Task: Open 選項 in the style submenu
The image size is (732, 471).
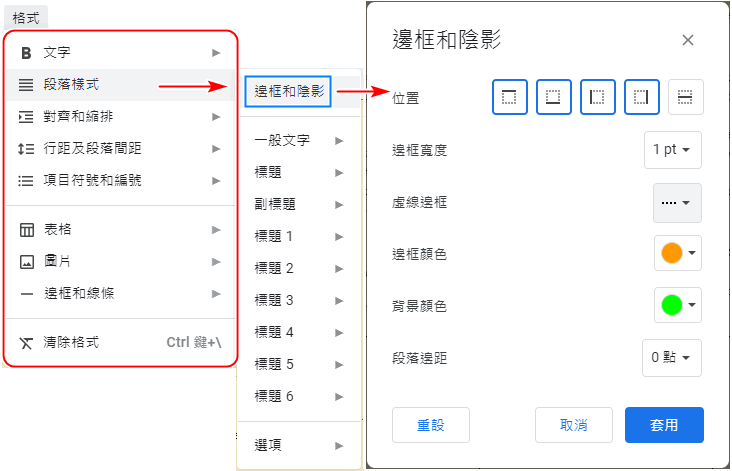Action: pyautogui.click(x=299, y=446)
